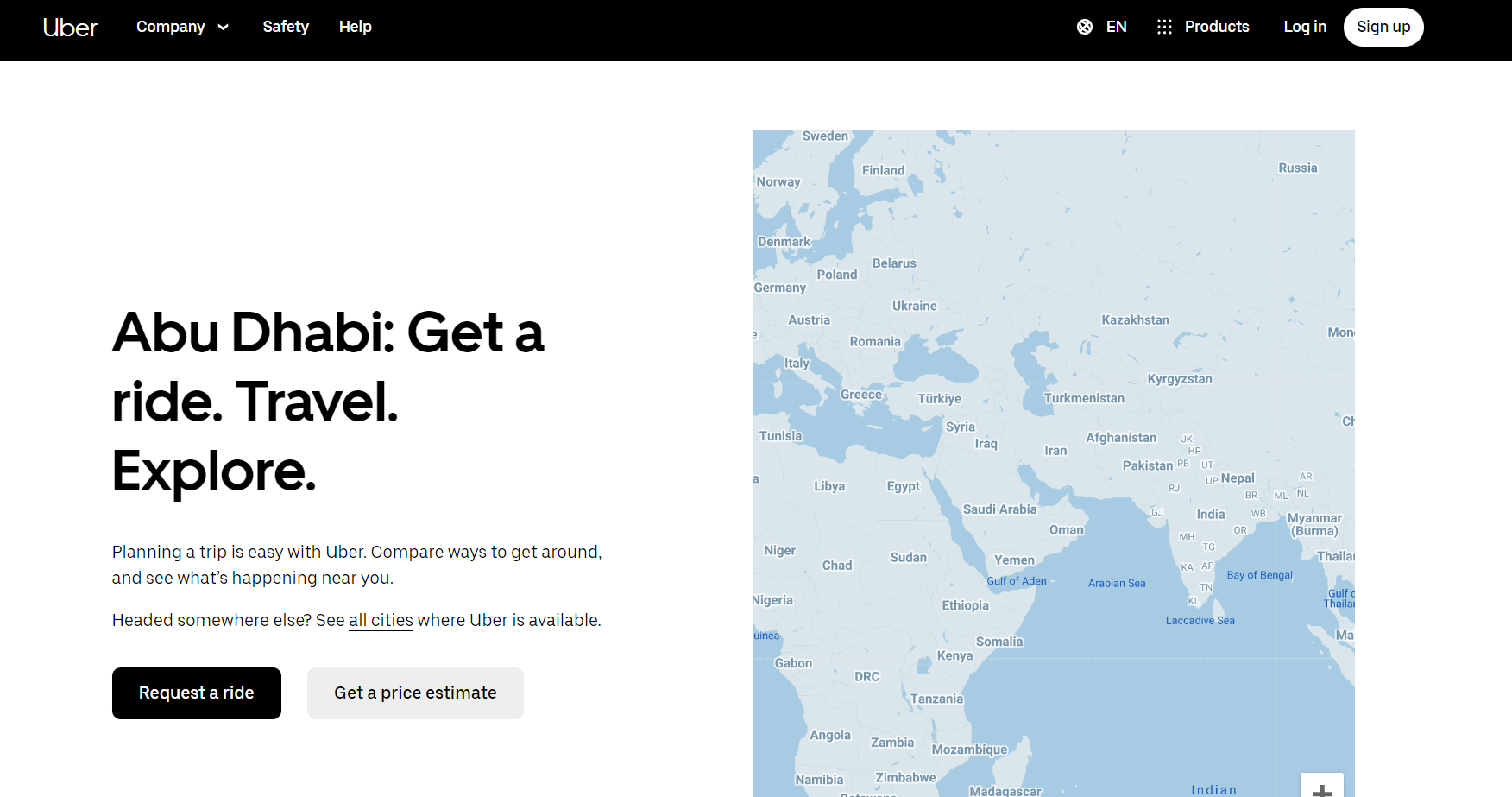The width and height of the screenshot is (1512, 797).
Task: Click Saudi Arabia label on the map
Action: click(999, 509)
